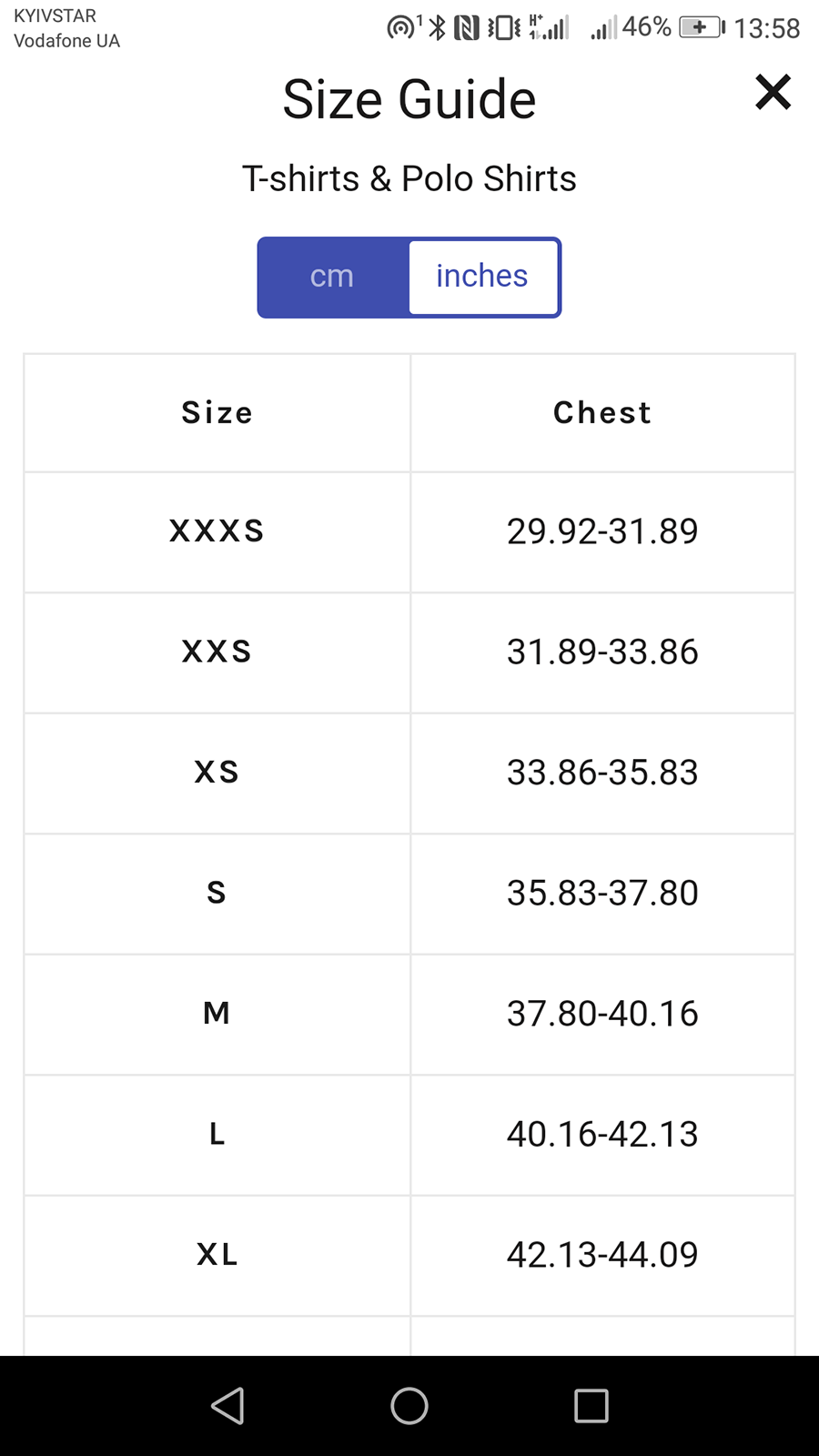
Task: Open recent apps with the square button
Action: pyautogui.click(x=591, y=1406)
